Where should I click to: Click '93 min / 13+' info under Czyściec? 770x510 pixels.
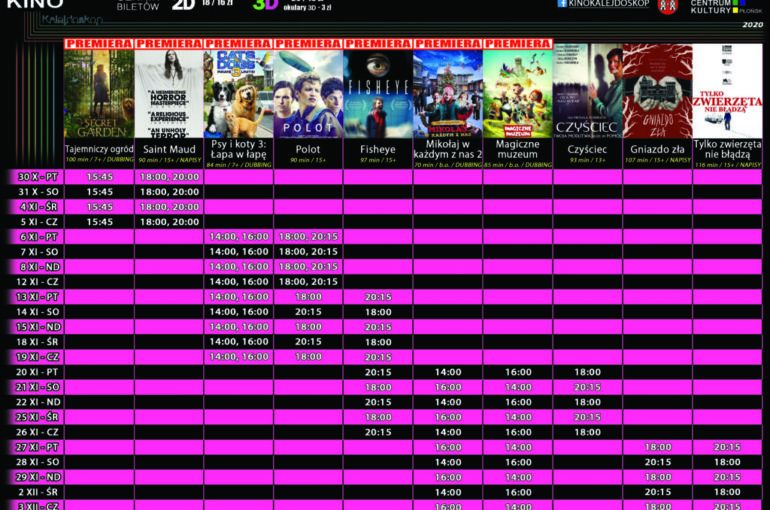587,160
